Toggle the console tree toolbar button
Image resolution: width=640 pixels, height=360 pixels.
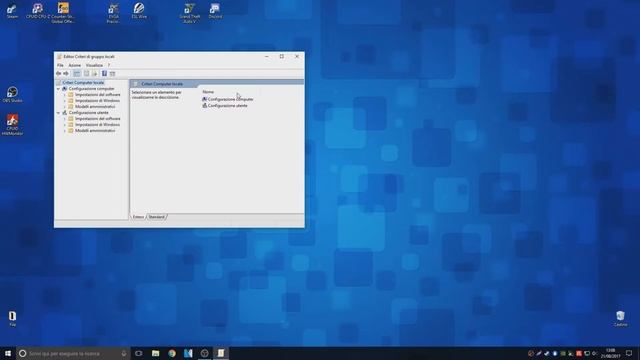click(x=77, y=73)
